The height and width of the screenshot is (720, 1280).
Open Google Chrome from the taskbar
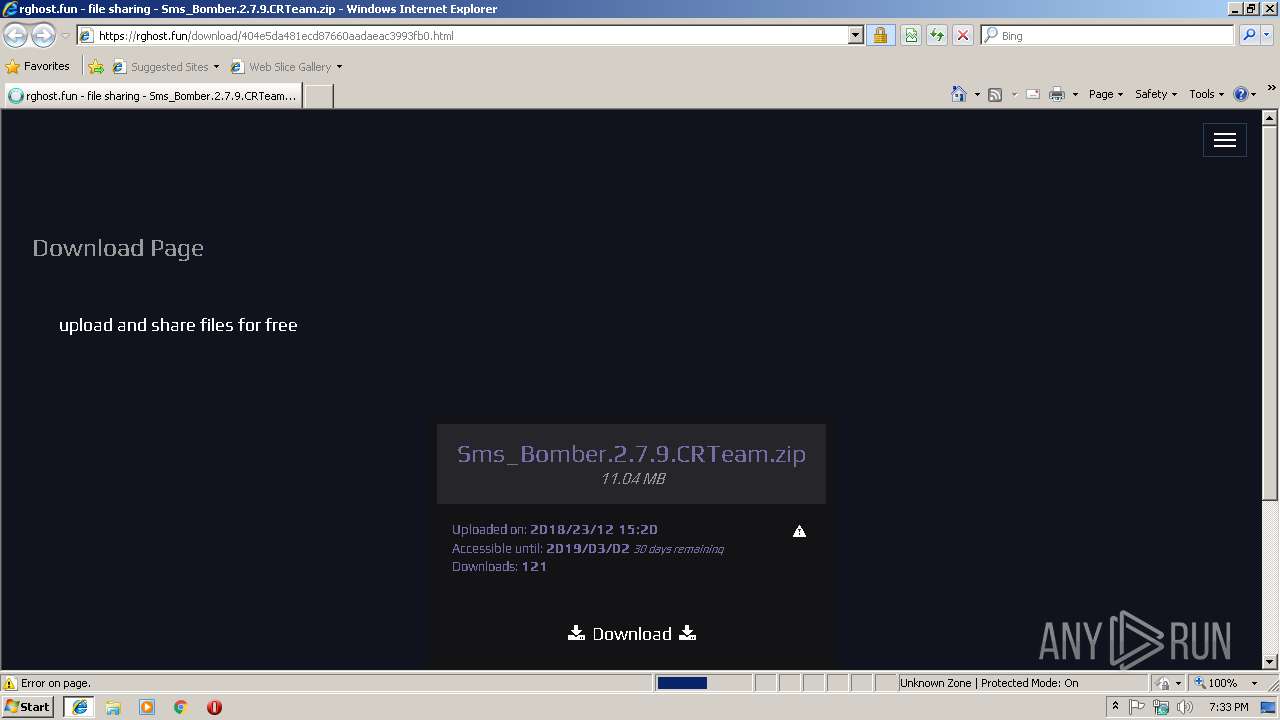pos(181,707)
